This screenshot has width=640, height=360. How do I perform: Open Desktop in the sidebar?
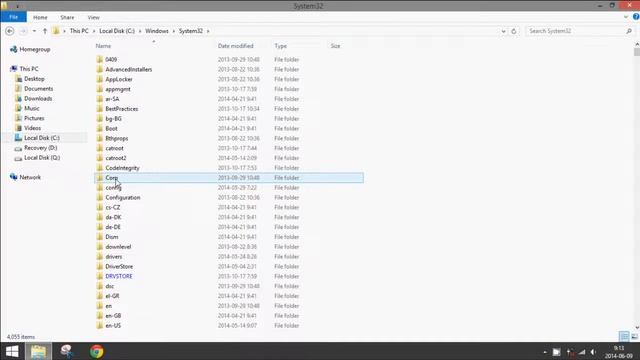(x=34, y=79)
